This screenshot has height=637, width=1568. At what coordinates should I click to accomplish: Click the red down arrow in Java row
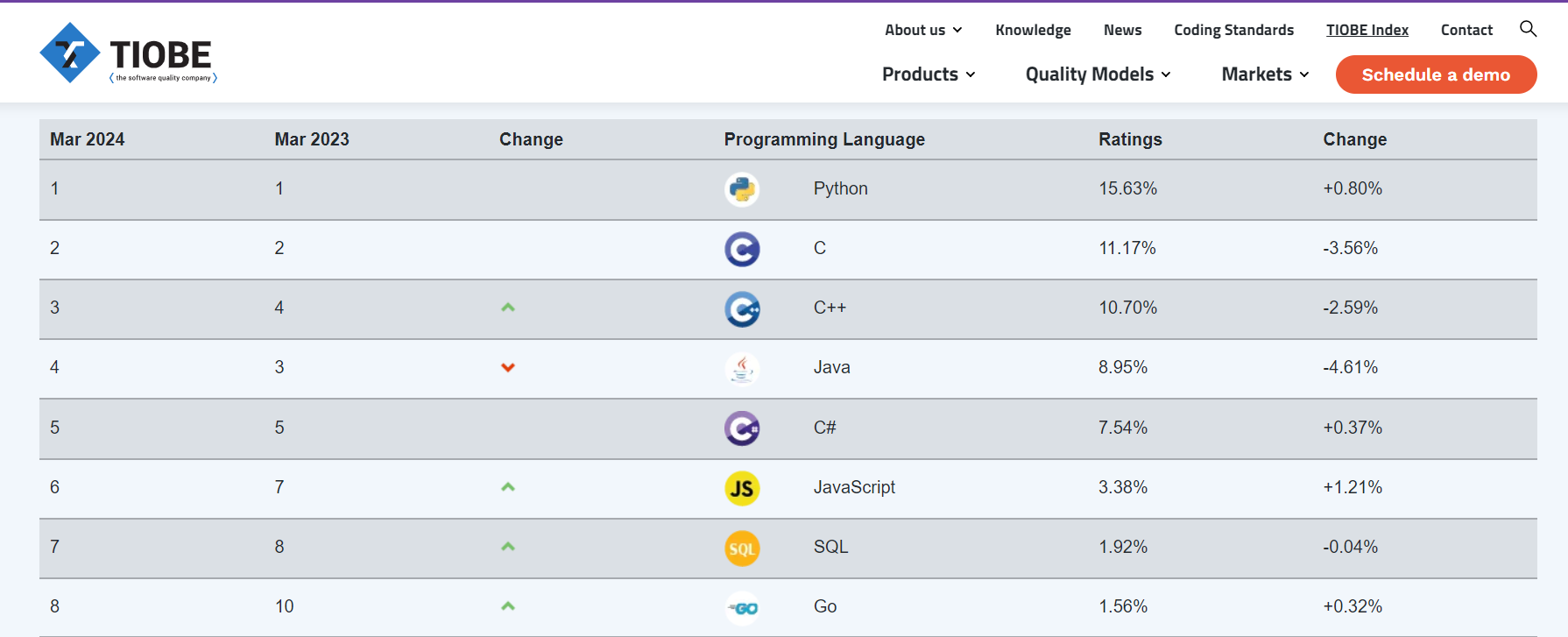508,367
